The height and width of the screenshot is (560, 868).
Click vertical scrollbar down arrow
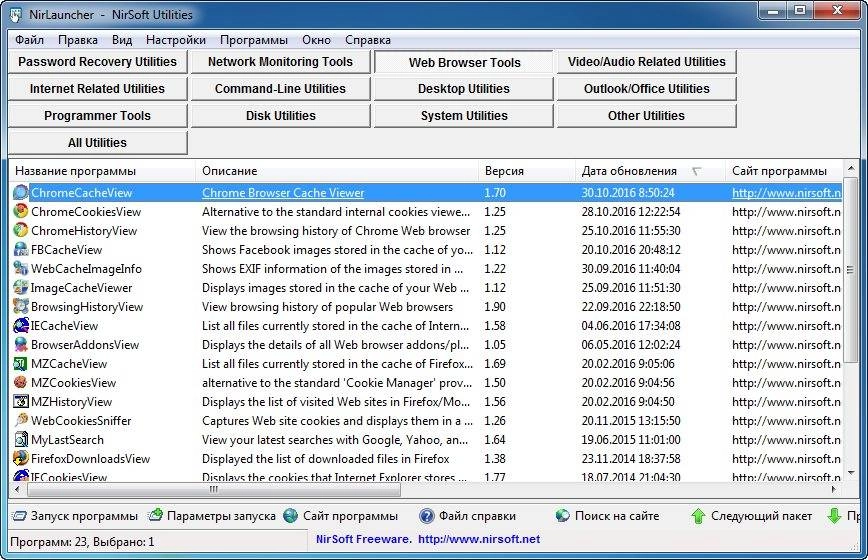tap(851, 473)
